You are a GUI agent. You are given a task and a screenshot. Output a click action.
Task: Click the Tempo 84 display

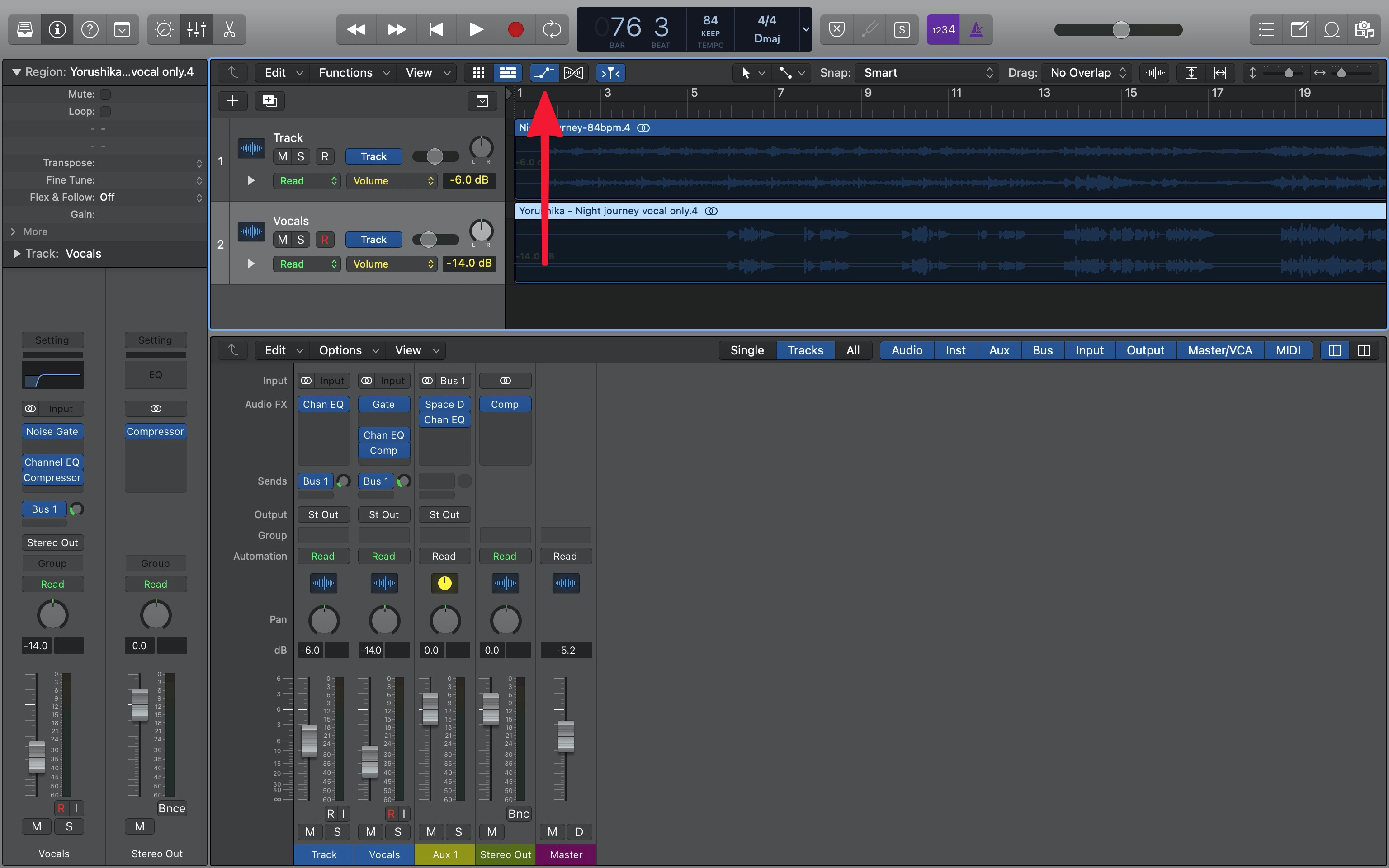(x=711, y=21)
